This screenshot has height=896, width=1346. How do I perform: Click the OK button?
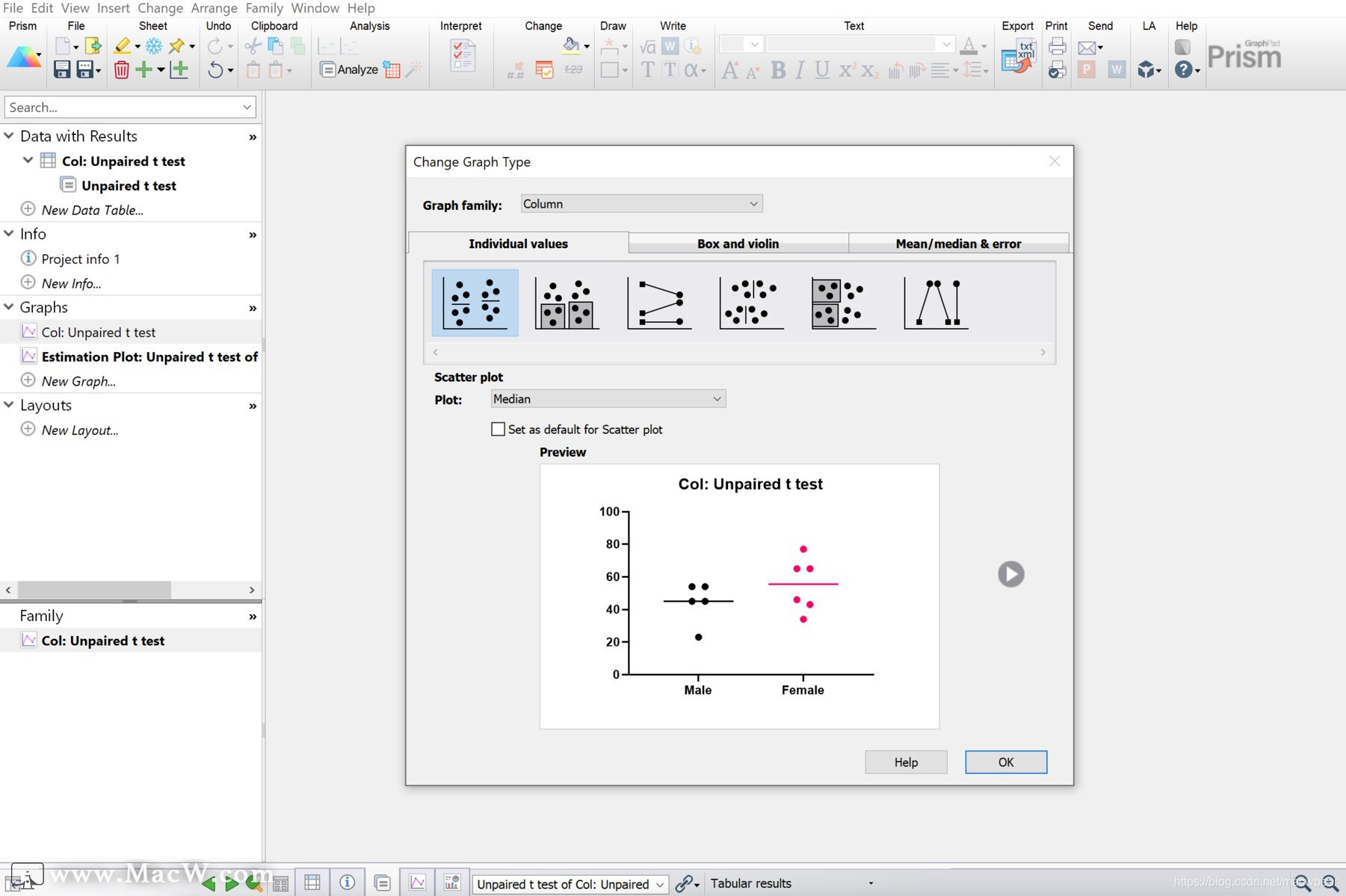pos(1006,762)
